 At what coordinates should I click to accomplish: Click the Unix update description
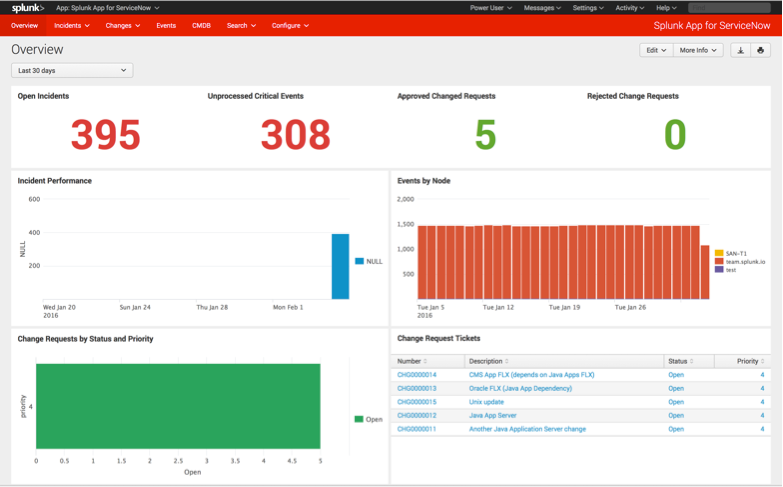click(x=486, y=402)
